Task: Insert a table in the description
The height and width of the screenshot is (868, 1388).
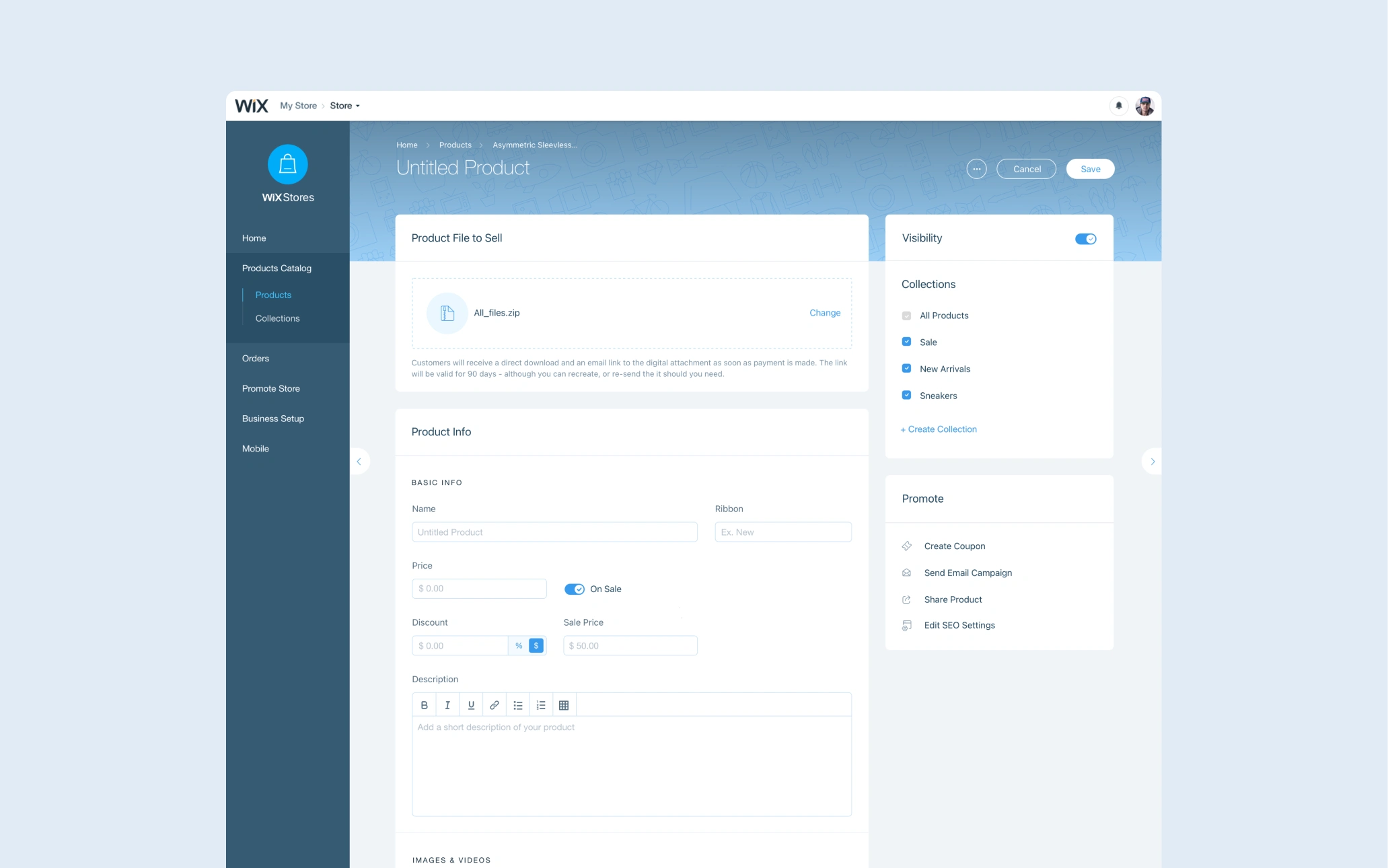Action: (564, 705)
